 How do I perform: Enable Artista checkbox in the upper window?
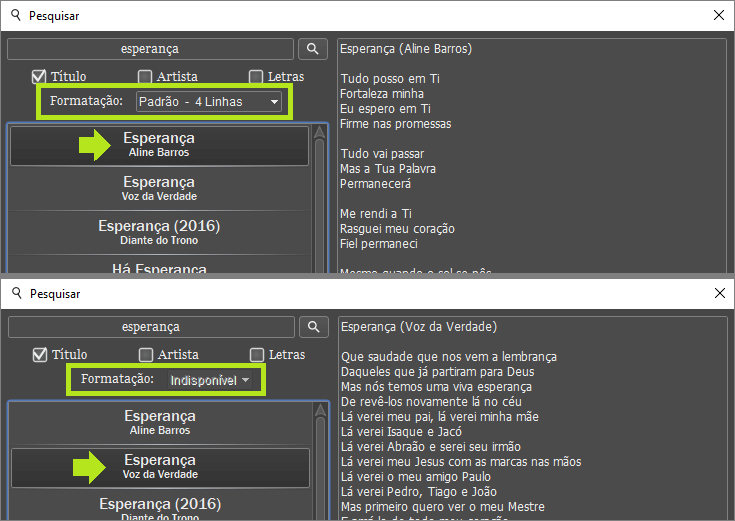click(145, 77)
